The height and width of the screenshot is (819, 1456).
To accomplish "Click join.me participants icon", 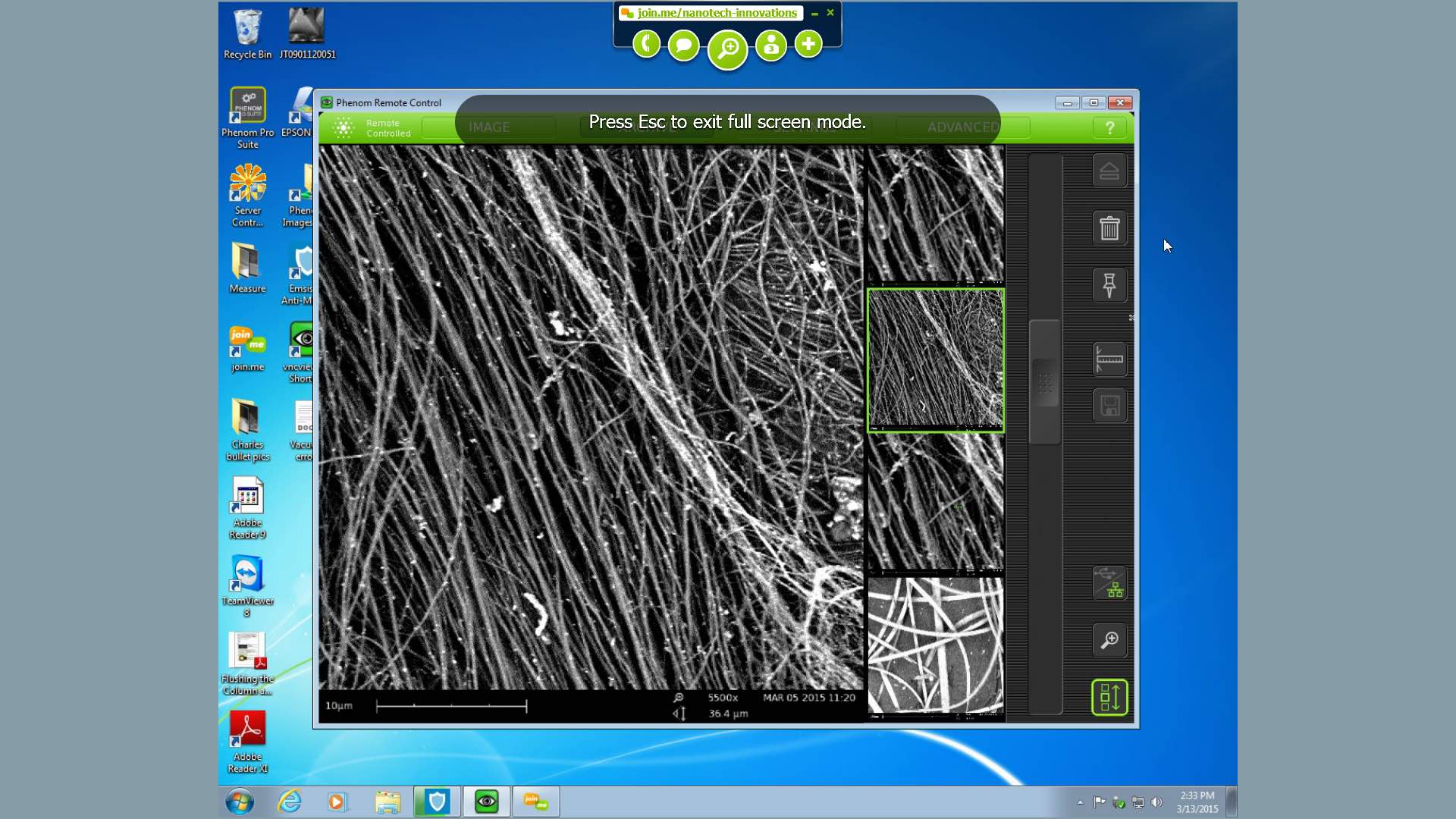I will 771,45.
